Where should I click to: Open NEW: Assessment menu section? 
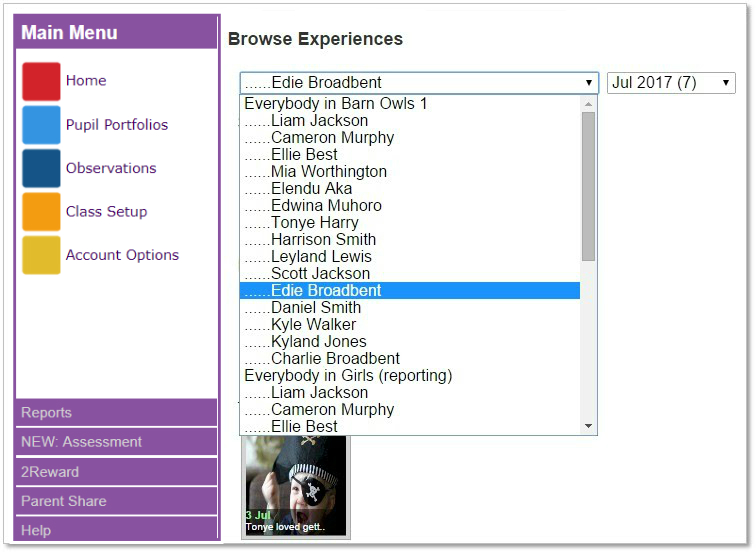click(x=116, y=442)
